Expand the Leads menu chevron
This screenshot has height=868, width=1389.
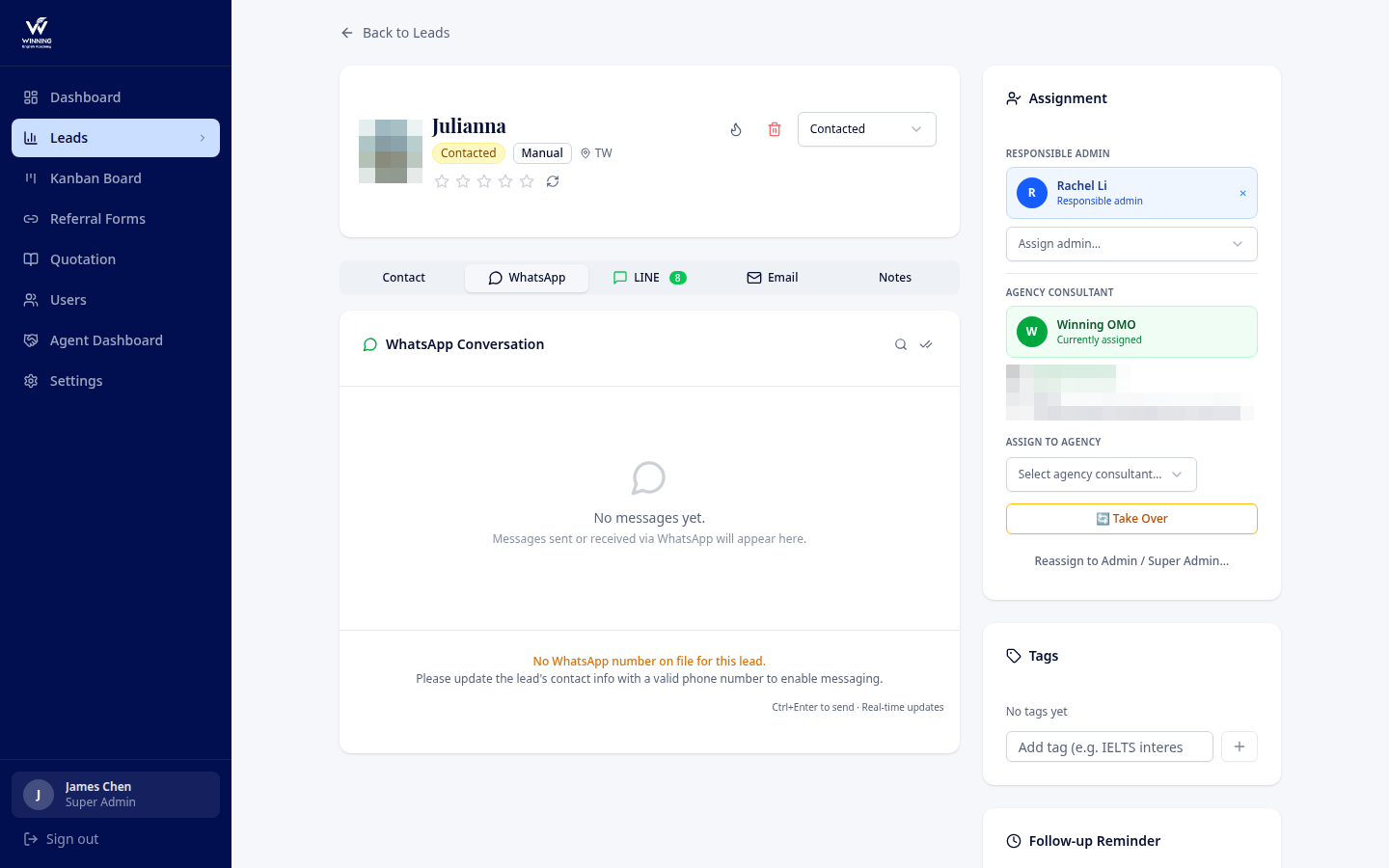click(203, 138)
